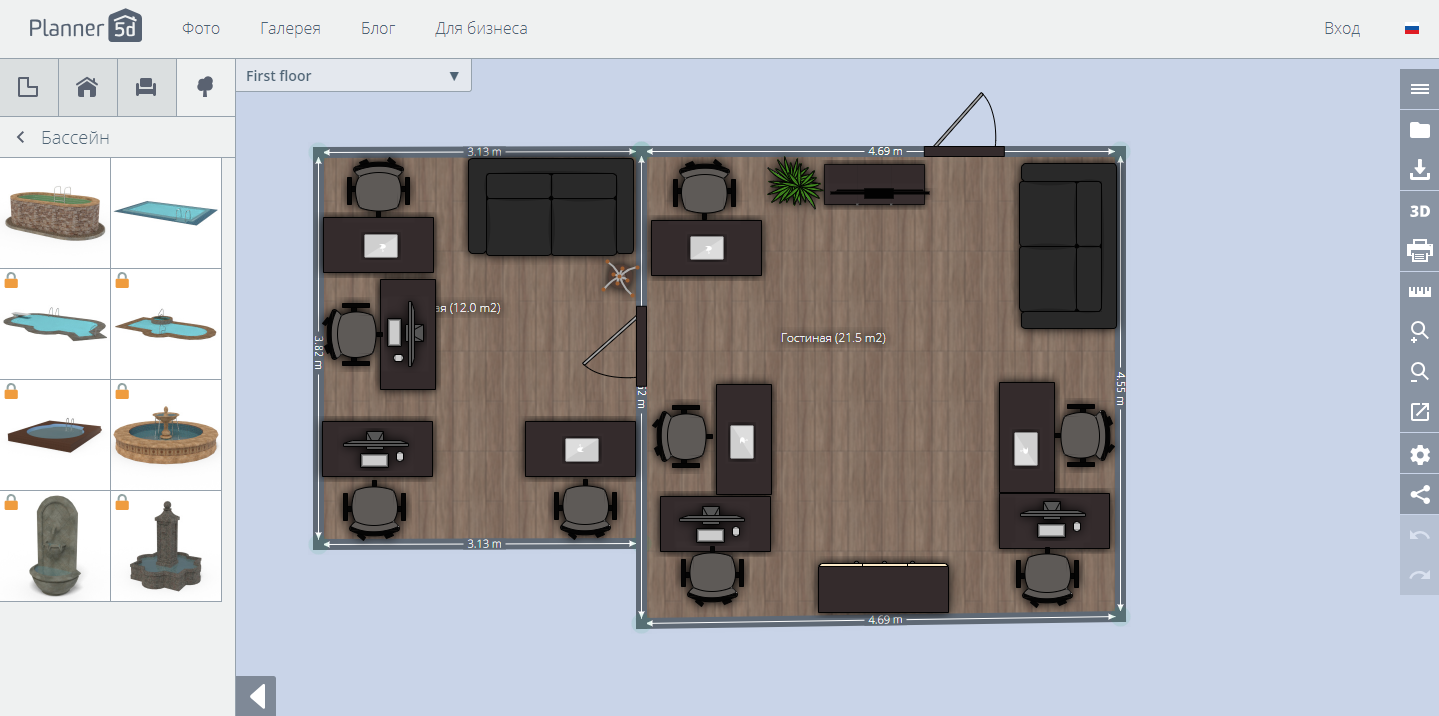The width and height of the screenshot is (1439, 716).
Task: Open the Russian flag language selector
Action: [x=1412, y=29]
